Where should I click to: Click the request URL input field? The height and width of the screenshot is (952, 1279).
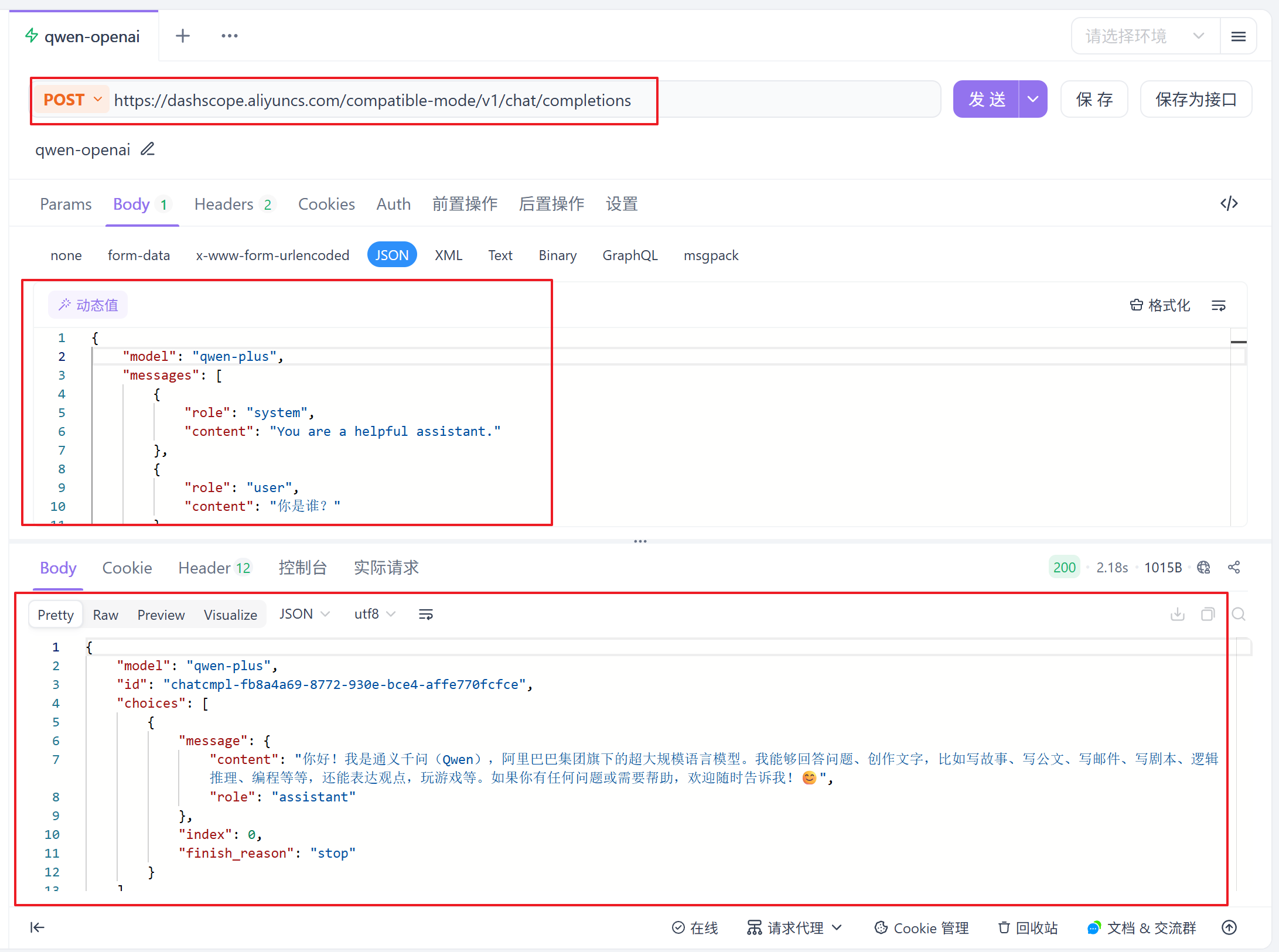[373, 100]
